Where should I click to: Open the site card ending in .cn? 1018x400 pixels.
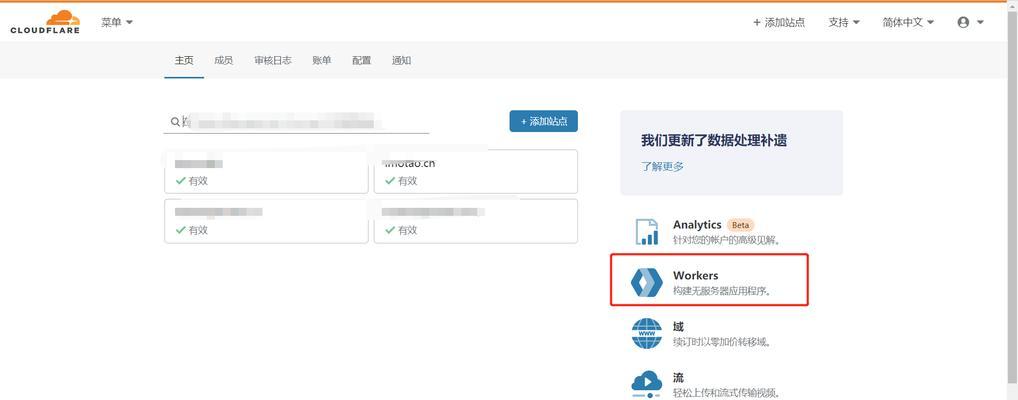tap(475, 171)
